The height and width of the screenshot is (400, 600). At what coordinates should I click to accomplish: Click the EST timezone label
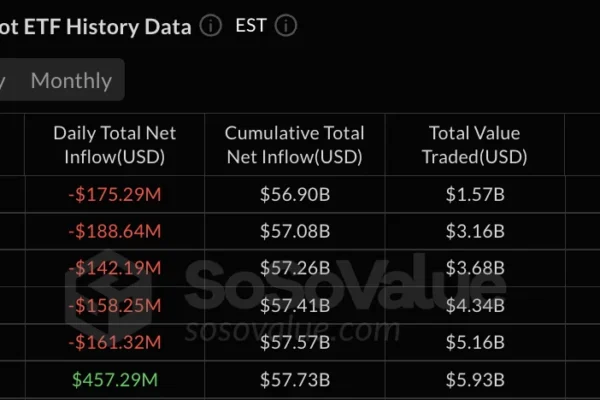(250, 26)
